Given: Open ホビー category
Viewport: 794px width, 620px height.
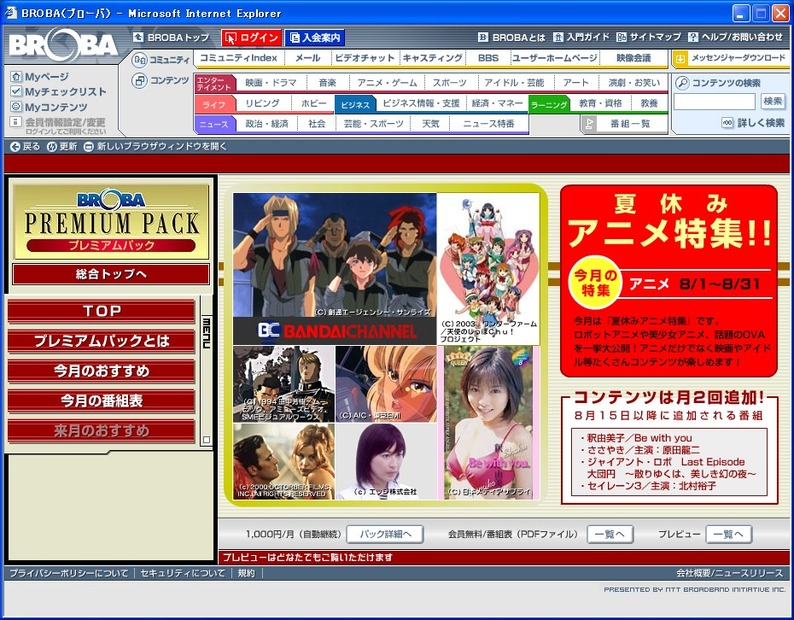Looking at the screenshot, I should [314, 103].
